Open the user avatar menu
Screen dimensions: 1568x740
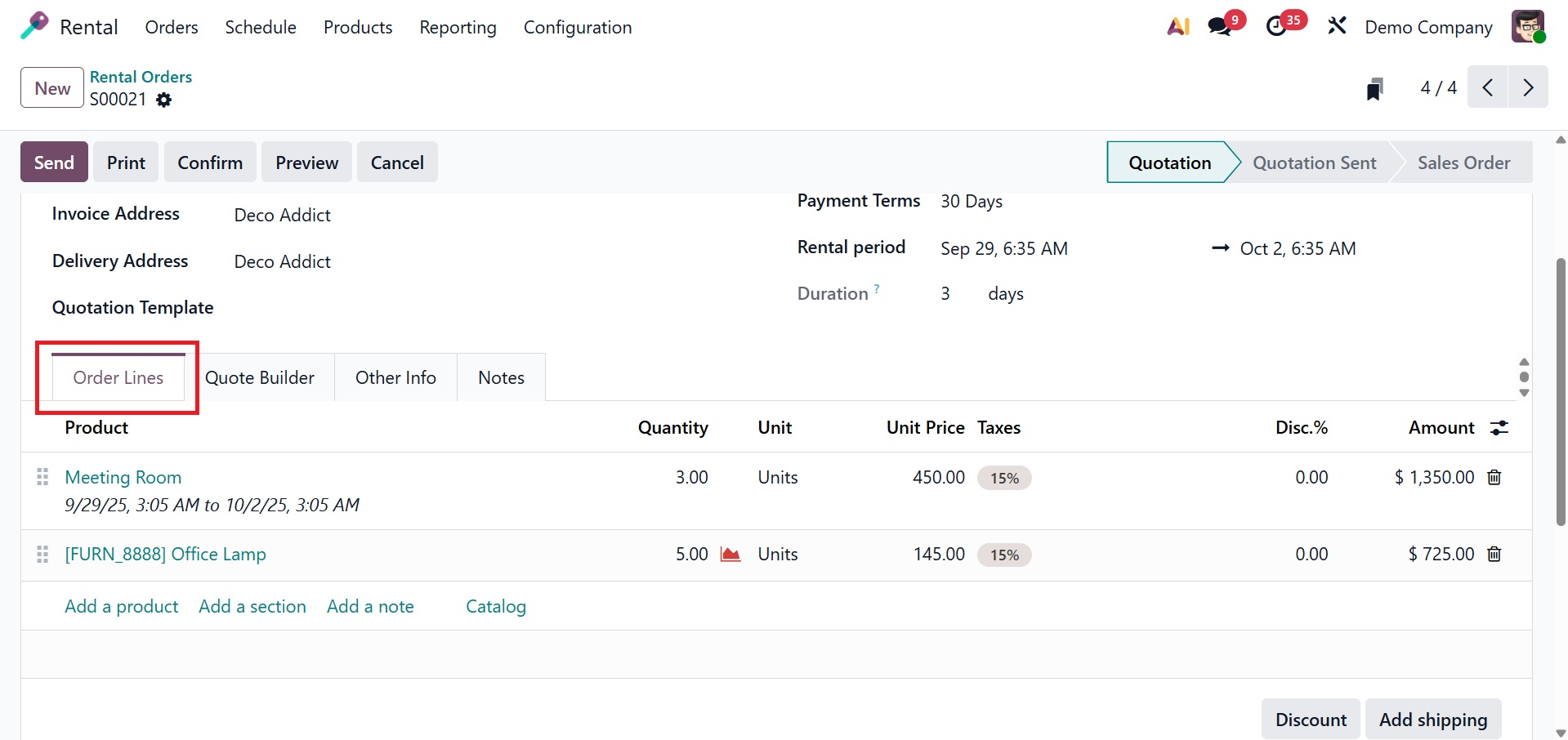tap(1527, 27)
